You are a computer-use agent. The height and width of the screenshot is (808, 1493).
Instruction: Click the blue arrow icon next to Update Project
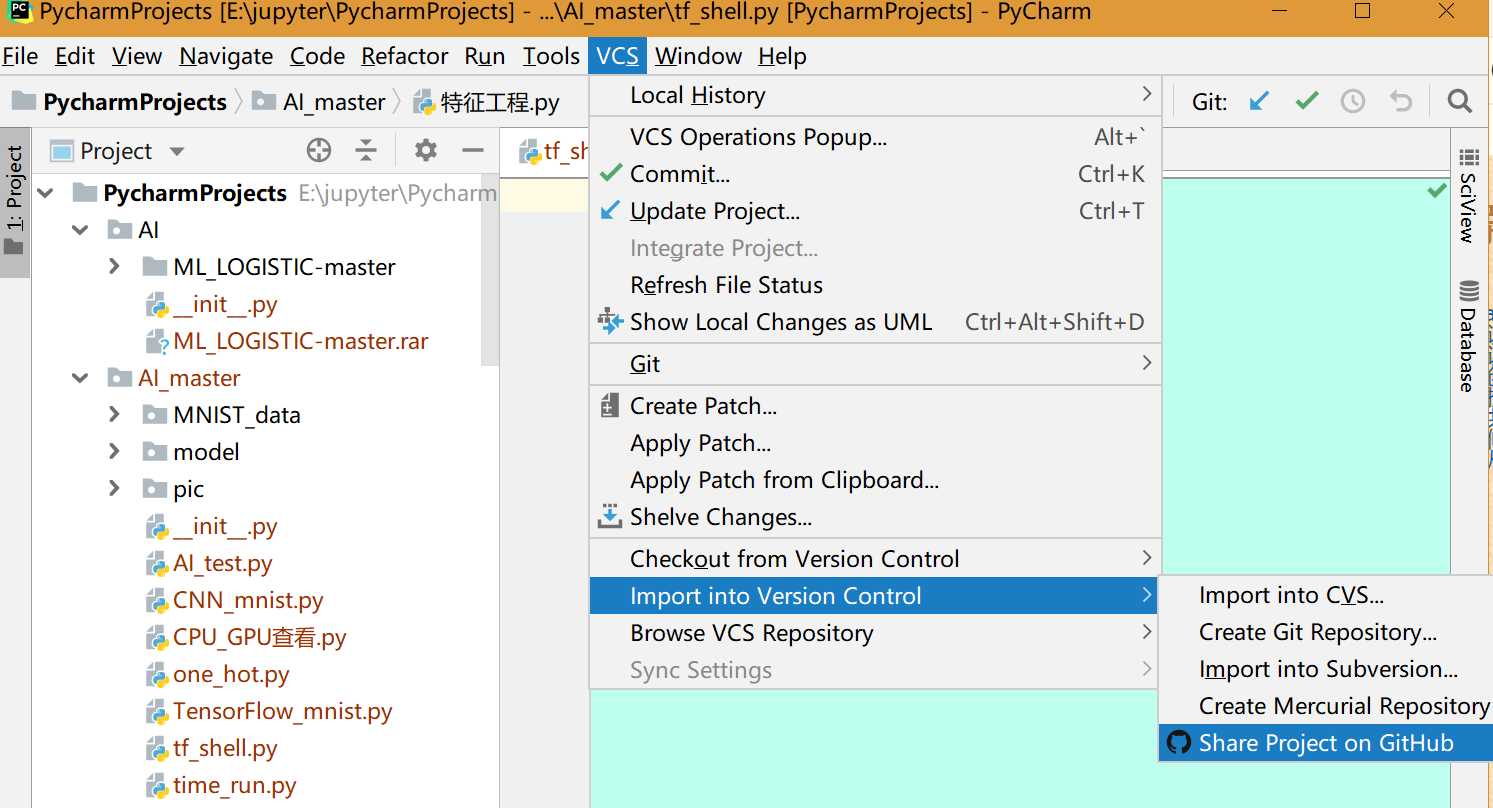click(x=610, y=211)
